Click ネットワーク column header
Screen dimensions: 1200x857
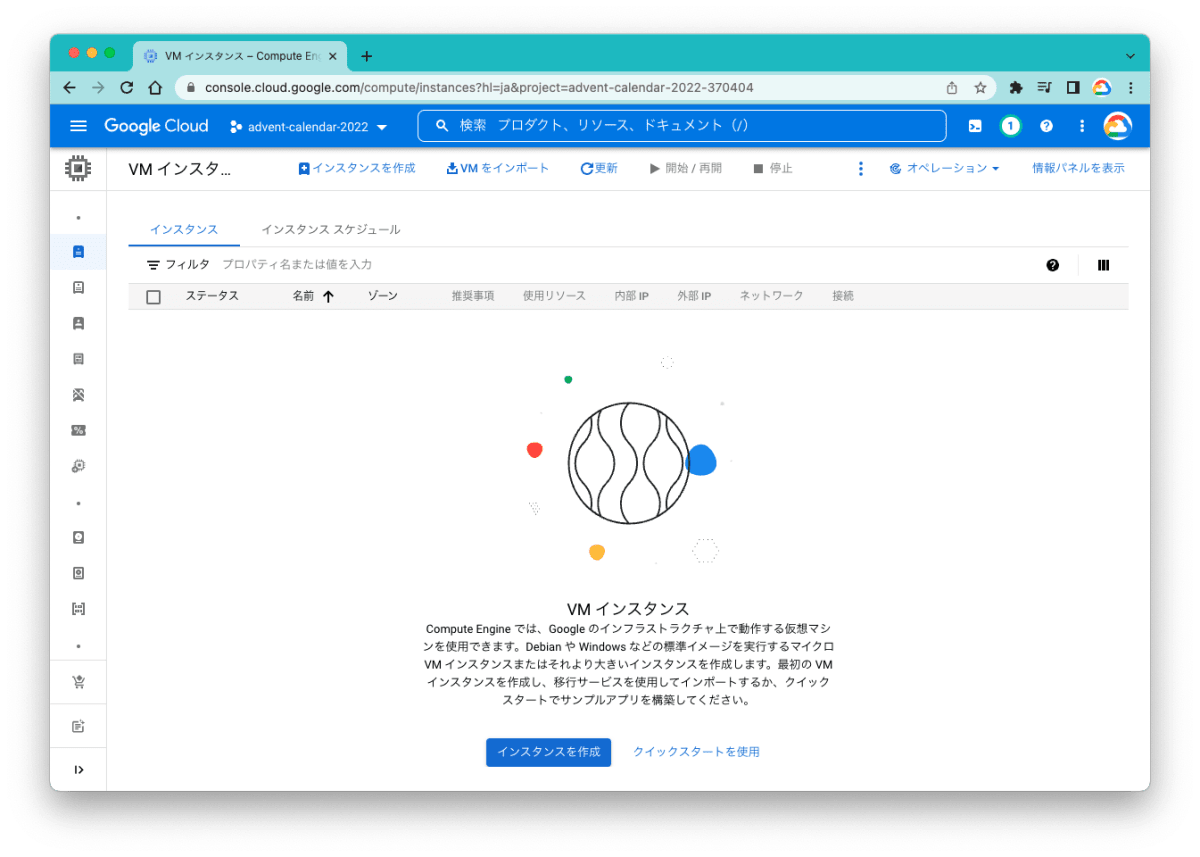point(771,296)
